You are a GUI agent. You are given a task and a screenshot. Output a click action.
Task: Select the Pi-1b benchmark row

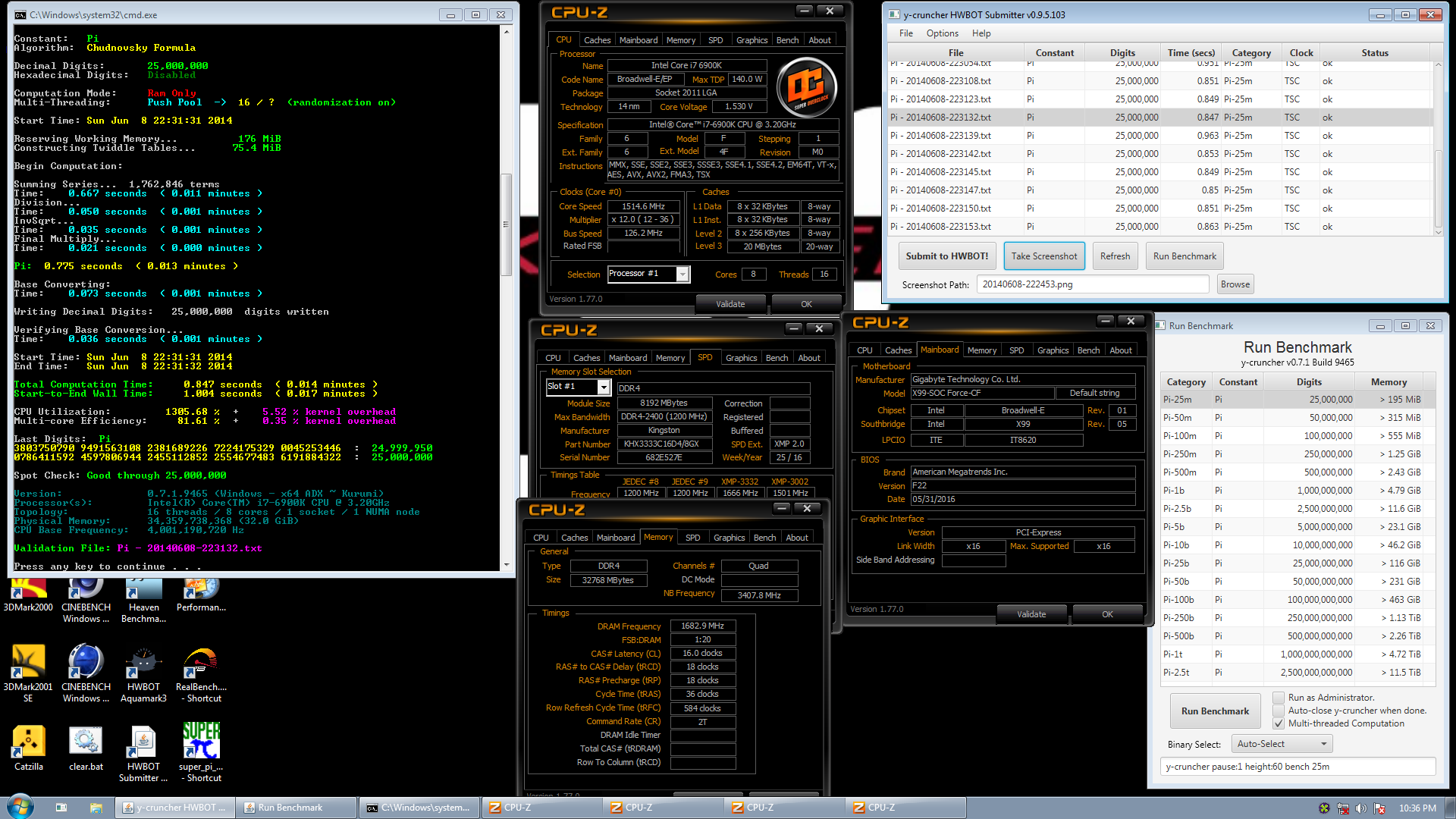[1294, 491]
